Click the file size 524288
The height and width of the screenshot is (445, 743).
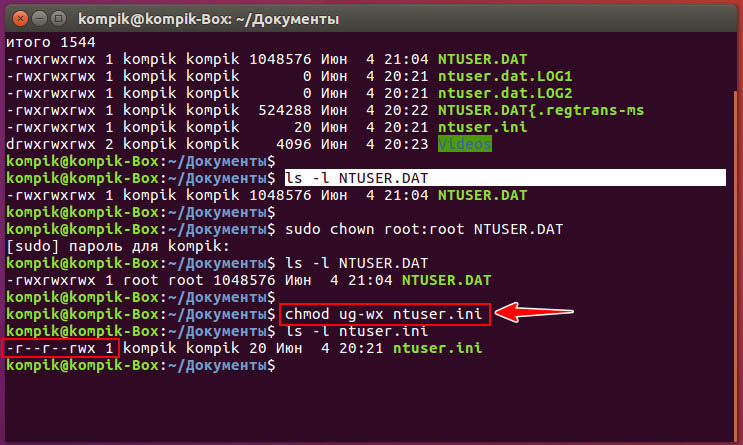coord(285,110)
